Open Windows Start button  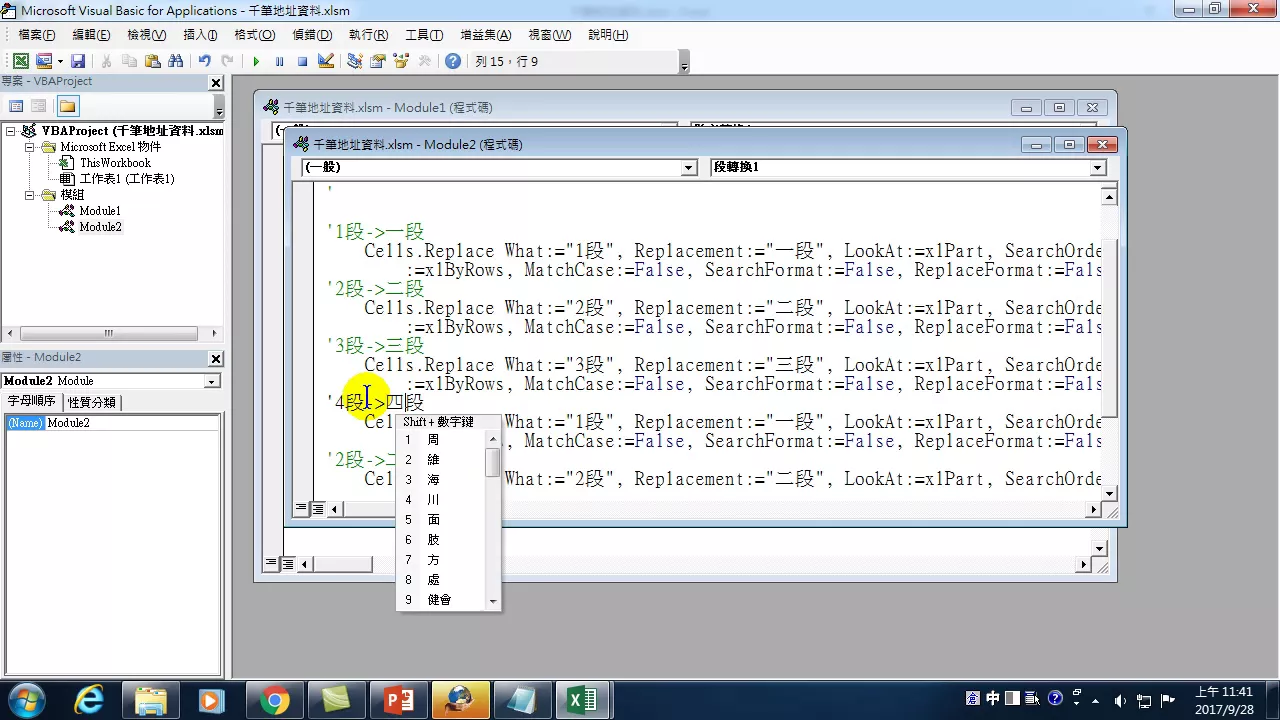(x=25, y=700)
